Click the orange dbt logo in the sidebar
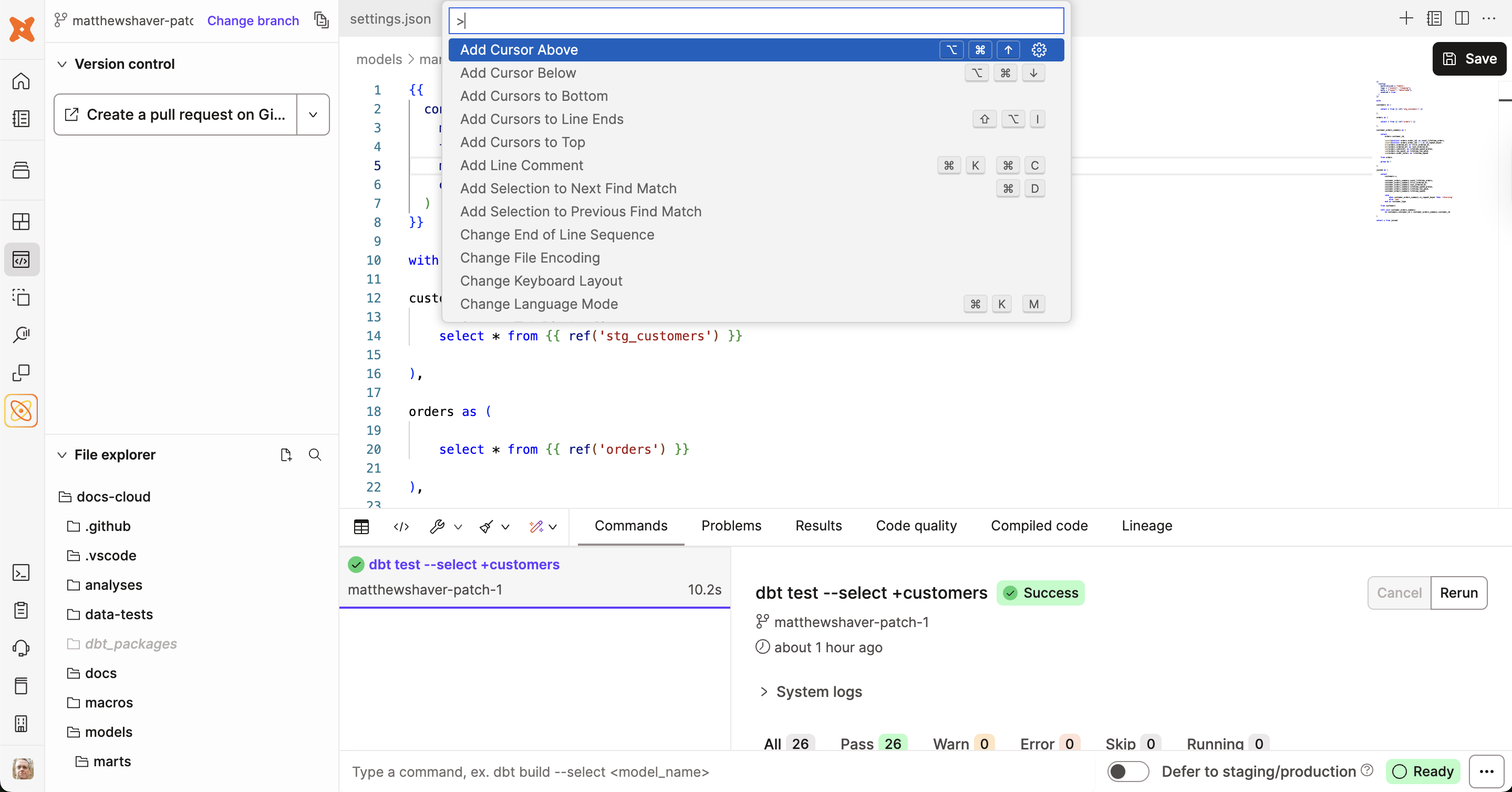1512x792 pixels. 21,411
